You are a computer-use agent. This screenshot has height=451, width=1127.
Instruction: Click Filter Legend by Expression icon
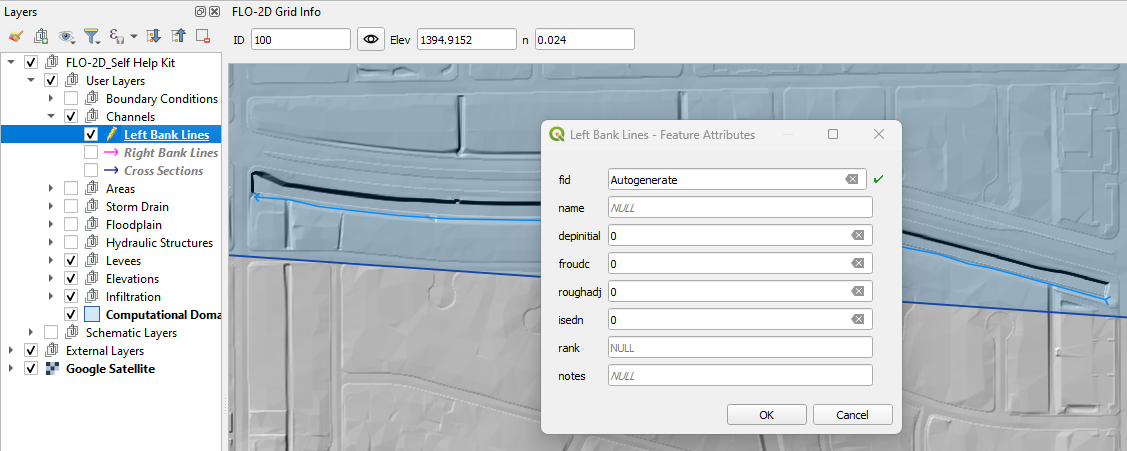pos(117,37)
